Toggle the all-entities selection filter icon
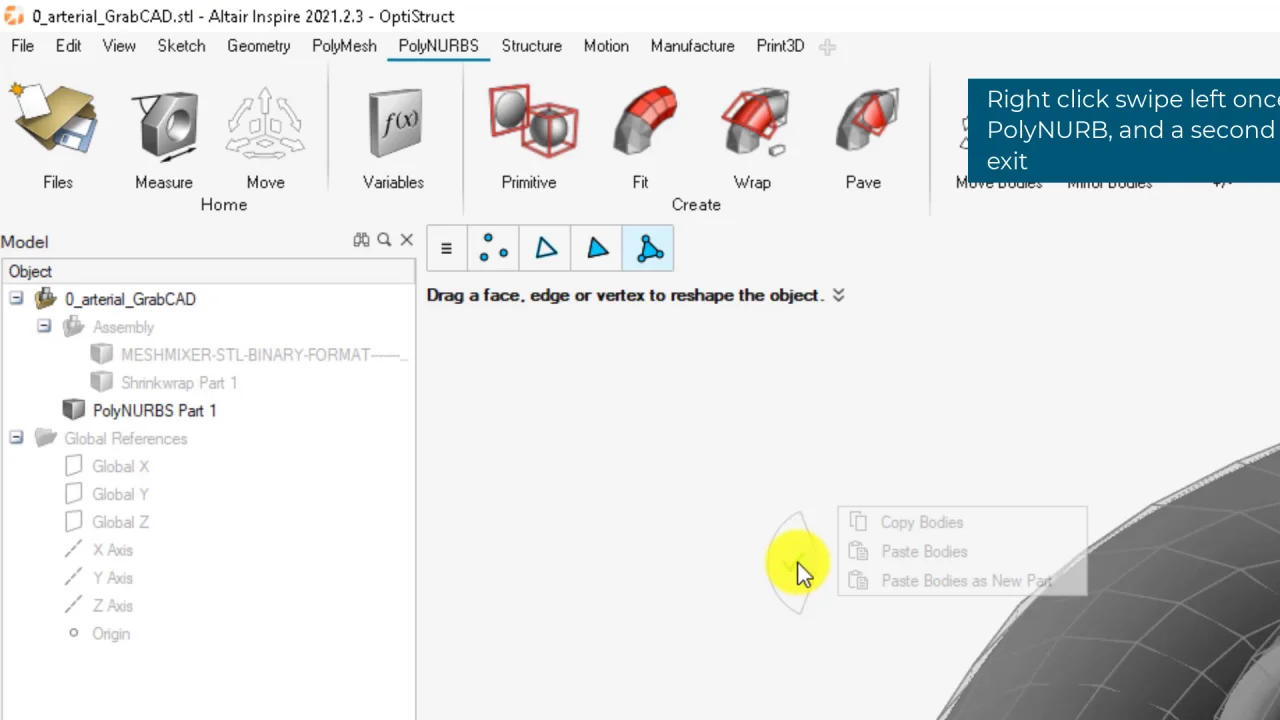The height and width of the screenshot is (720, 1280). [x=649, y=249]
